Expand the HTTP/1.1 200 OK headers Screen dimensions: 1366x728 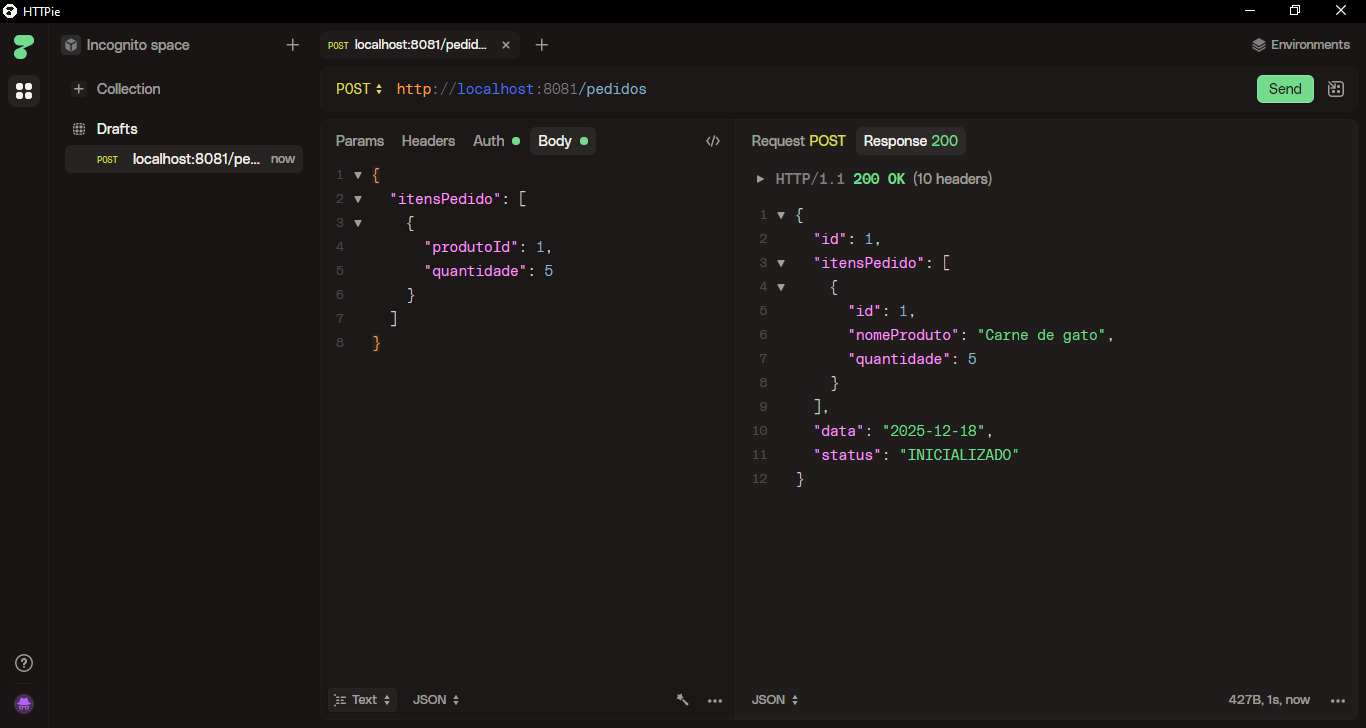(x=761, y=179)
